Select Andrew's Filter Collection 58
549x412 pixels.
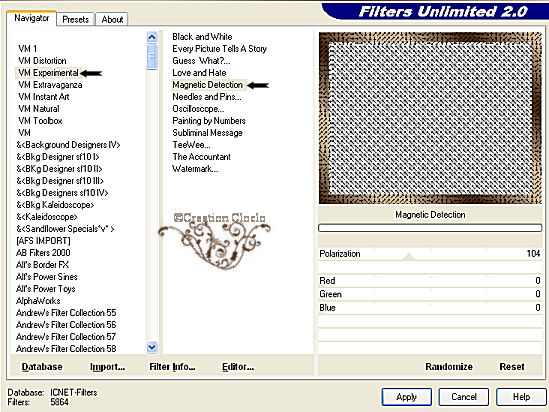click(x=66, y=349)
